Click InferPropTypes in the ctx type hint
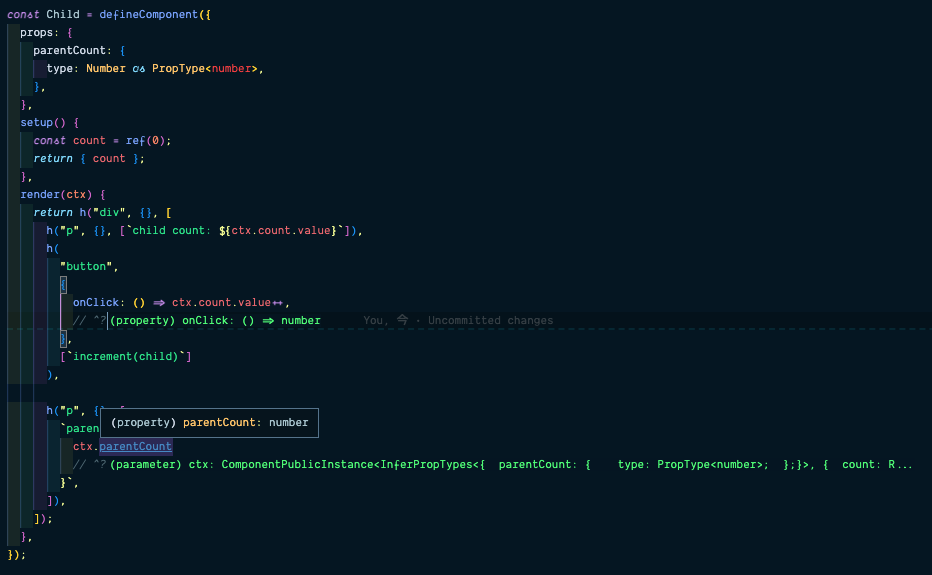Viewport: 932px width, 575px height. click(427, 464)
